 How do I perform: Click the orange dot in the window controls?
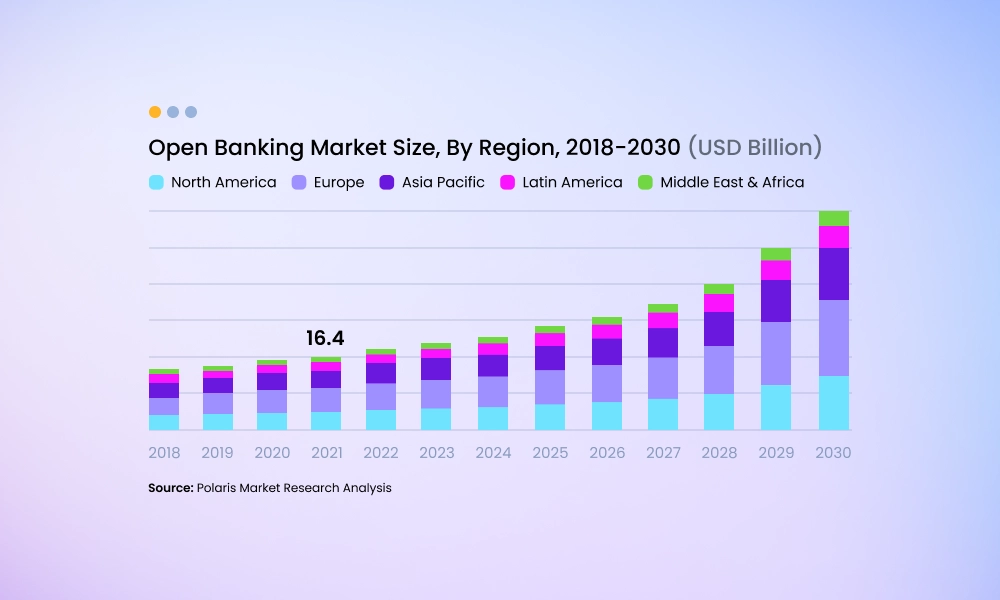click(153, 112)
